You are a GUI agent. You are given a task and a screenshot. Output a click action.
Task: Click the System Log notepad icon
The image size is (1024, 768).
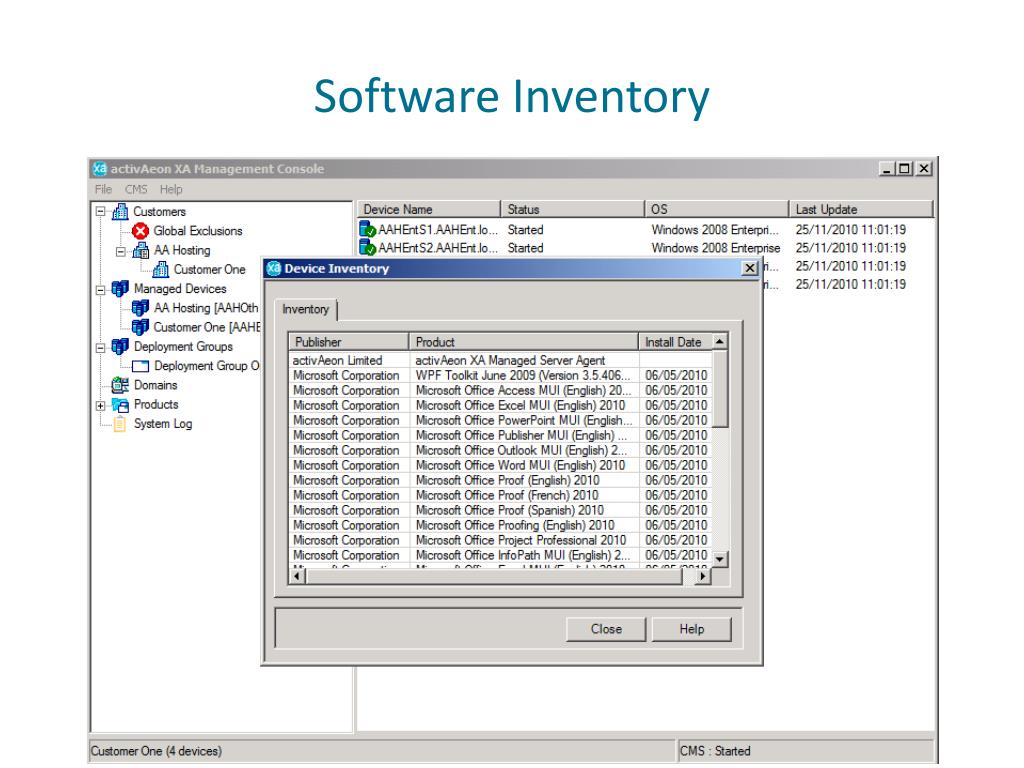(x=120, y=424)
